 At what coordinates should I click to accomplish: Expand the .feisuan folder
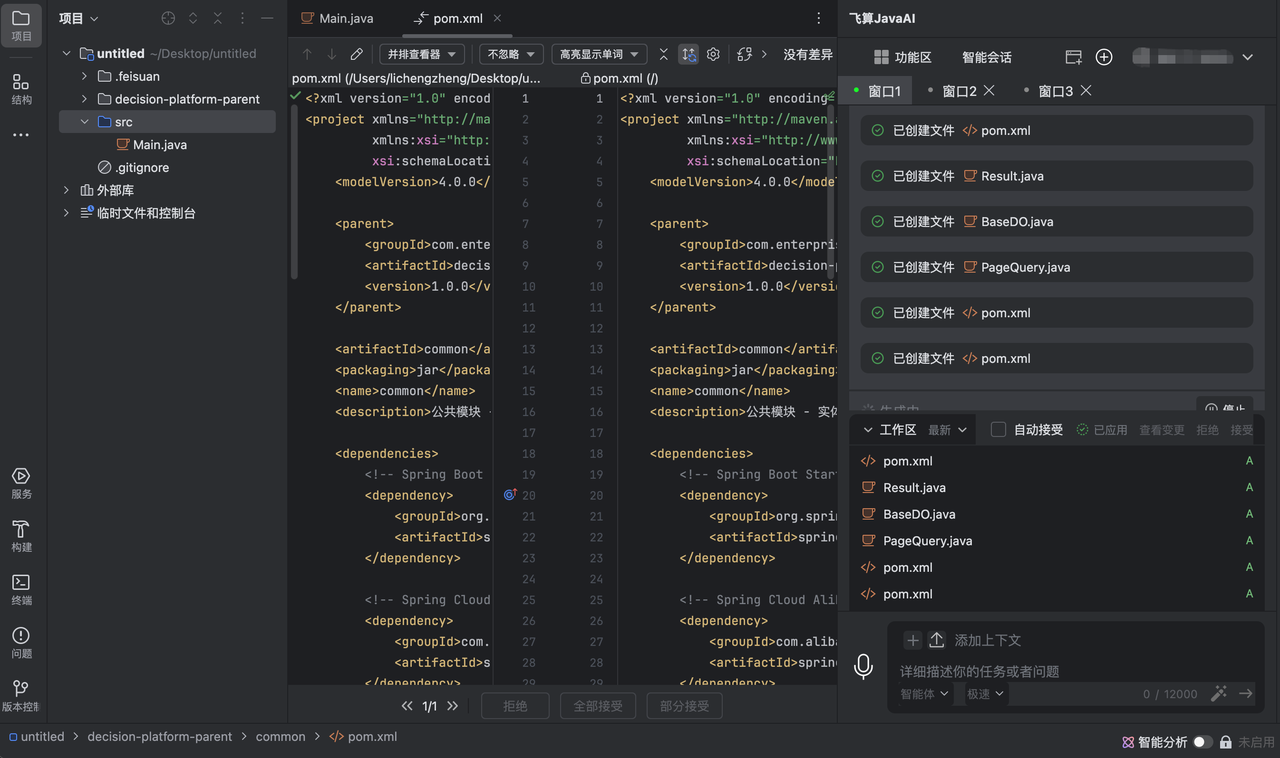click(x=85, y=76)
